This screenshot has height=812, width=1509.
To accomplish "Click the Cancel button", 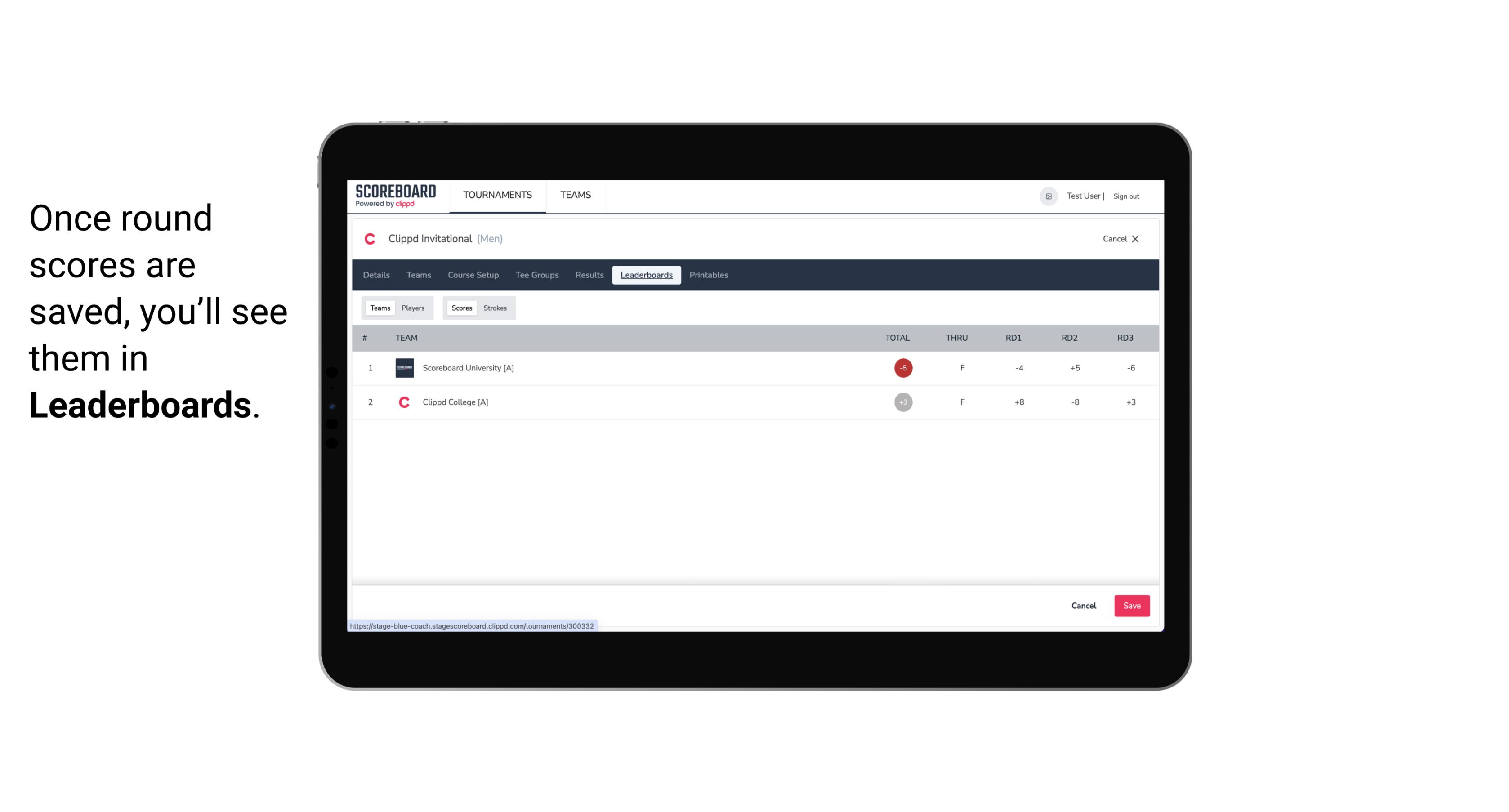I will pyautogui.click(x=1083, y=605).
